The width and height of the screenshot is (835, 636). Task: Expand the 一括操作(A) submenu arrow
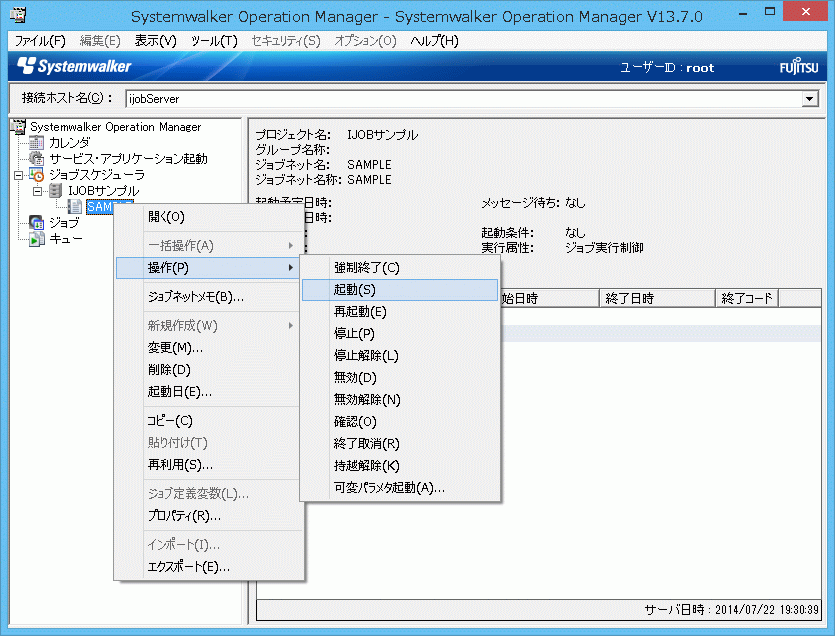coord(291,246)
